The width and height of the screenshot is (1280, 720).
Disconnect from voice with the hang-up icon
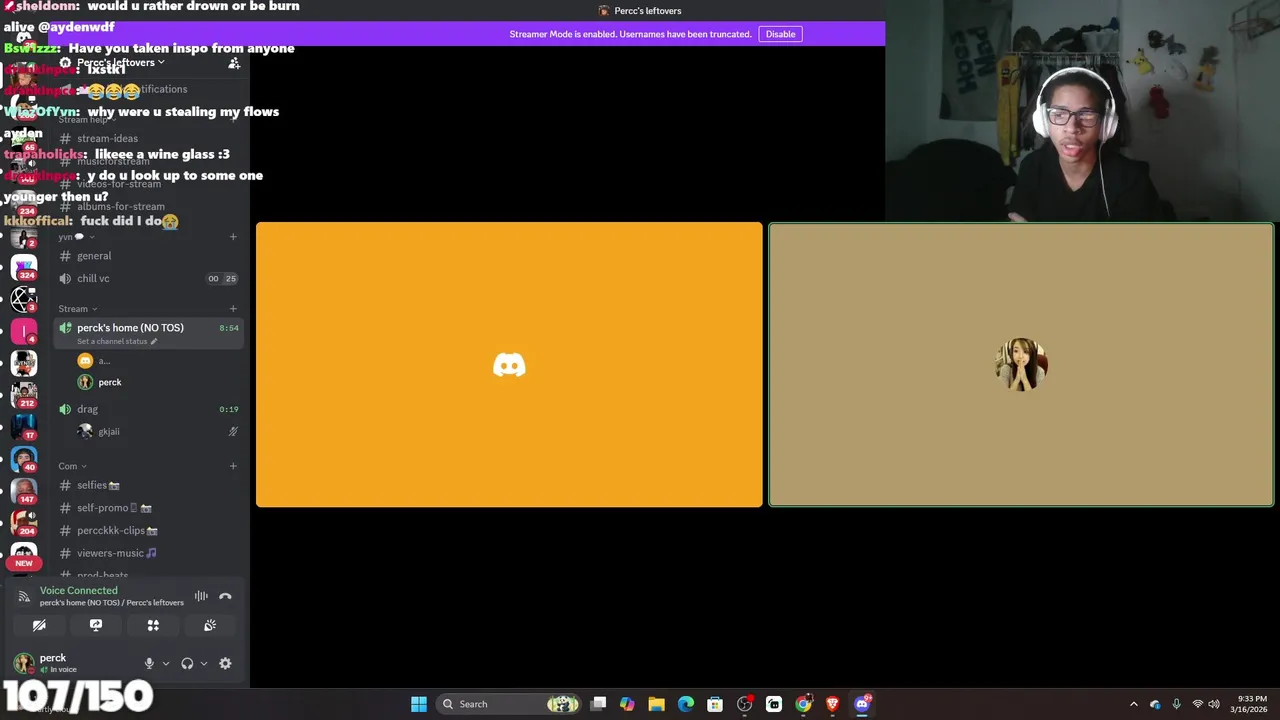tap(225, 596)
